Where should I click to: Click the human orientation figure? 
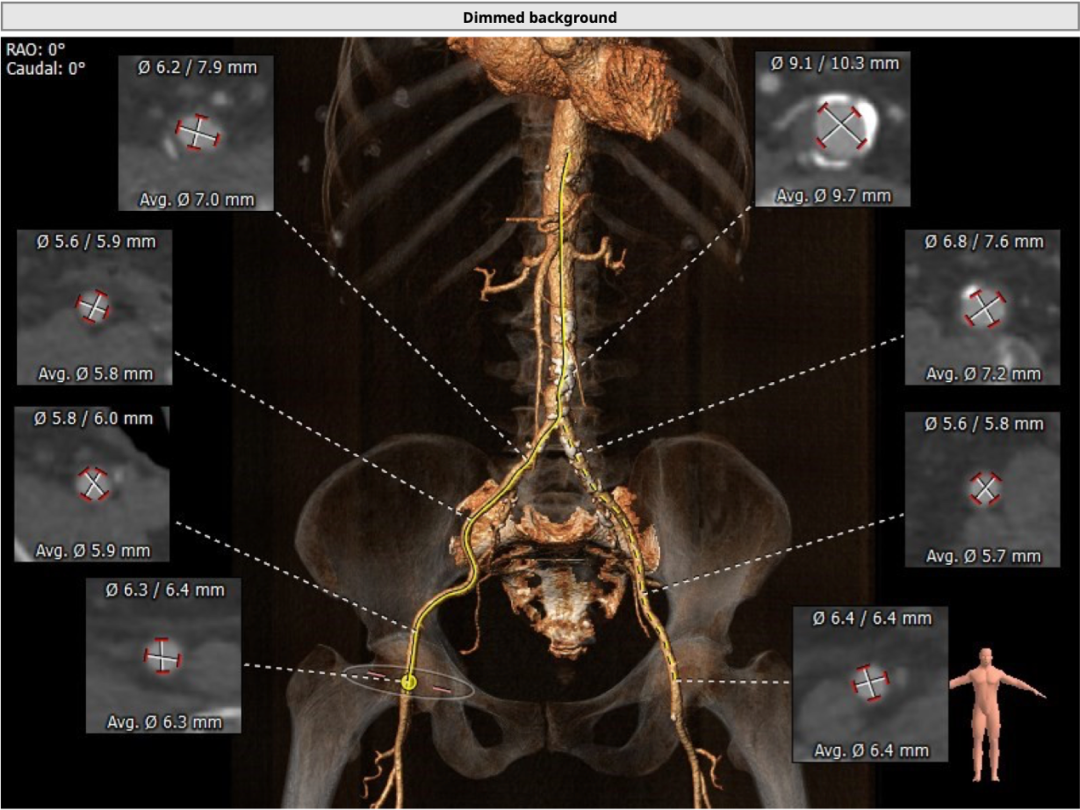coord(989,710)
